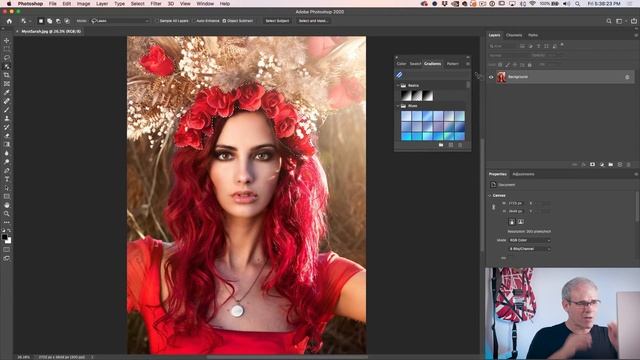
Task: Add layer mask icon in Layers panel
Action: click(592, 164)
